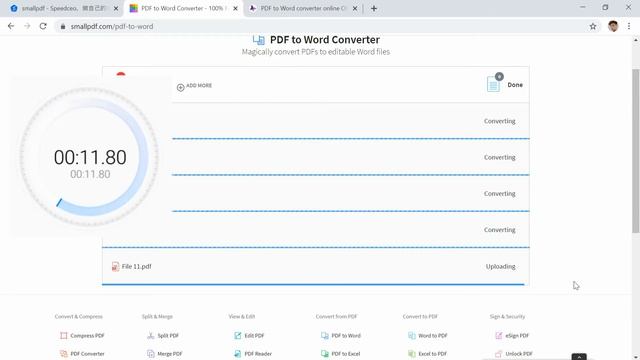Screen dimensions: 640x360
Task: Click the PDF to Excel icon
Action: coord(324,353)
